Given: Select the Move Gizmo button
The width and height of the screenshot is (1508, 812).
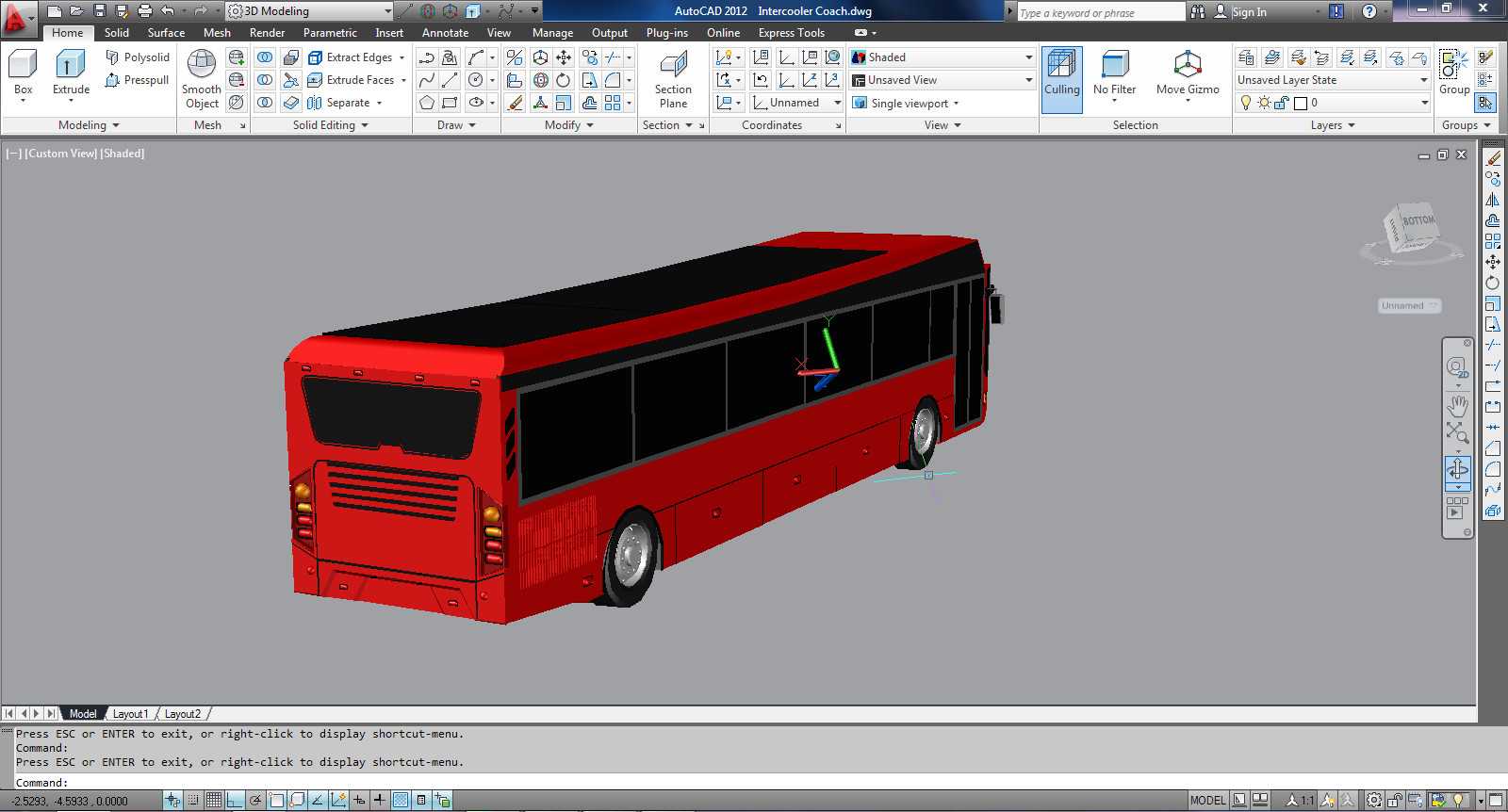Looking at the screenshot, I should click(x=1188, y=73).
